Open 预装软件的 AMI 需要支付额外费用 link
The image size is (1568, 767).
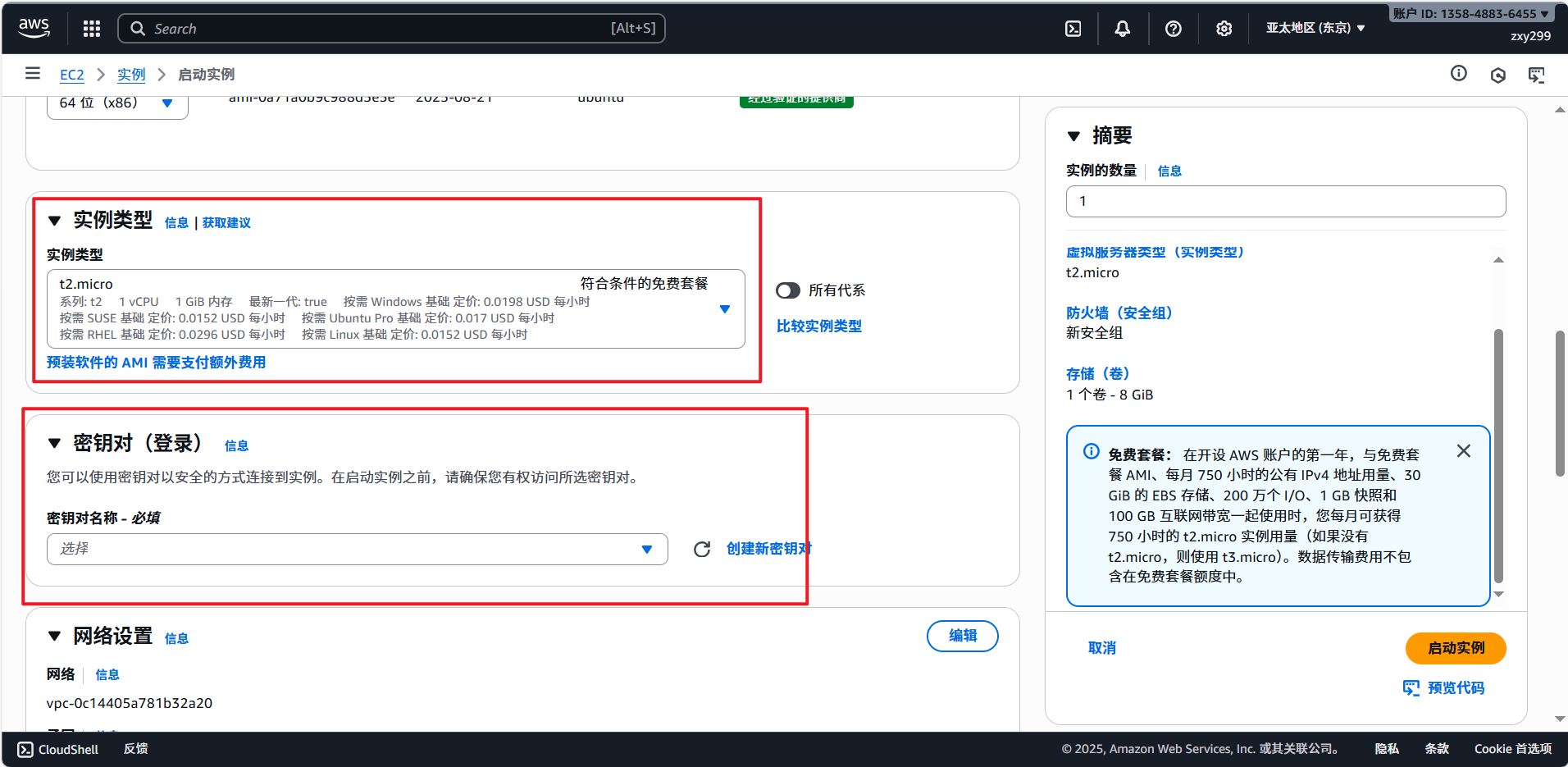pos(156,362)
